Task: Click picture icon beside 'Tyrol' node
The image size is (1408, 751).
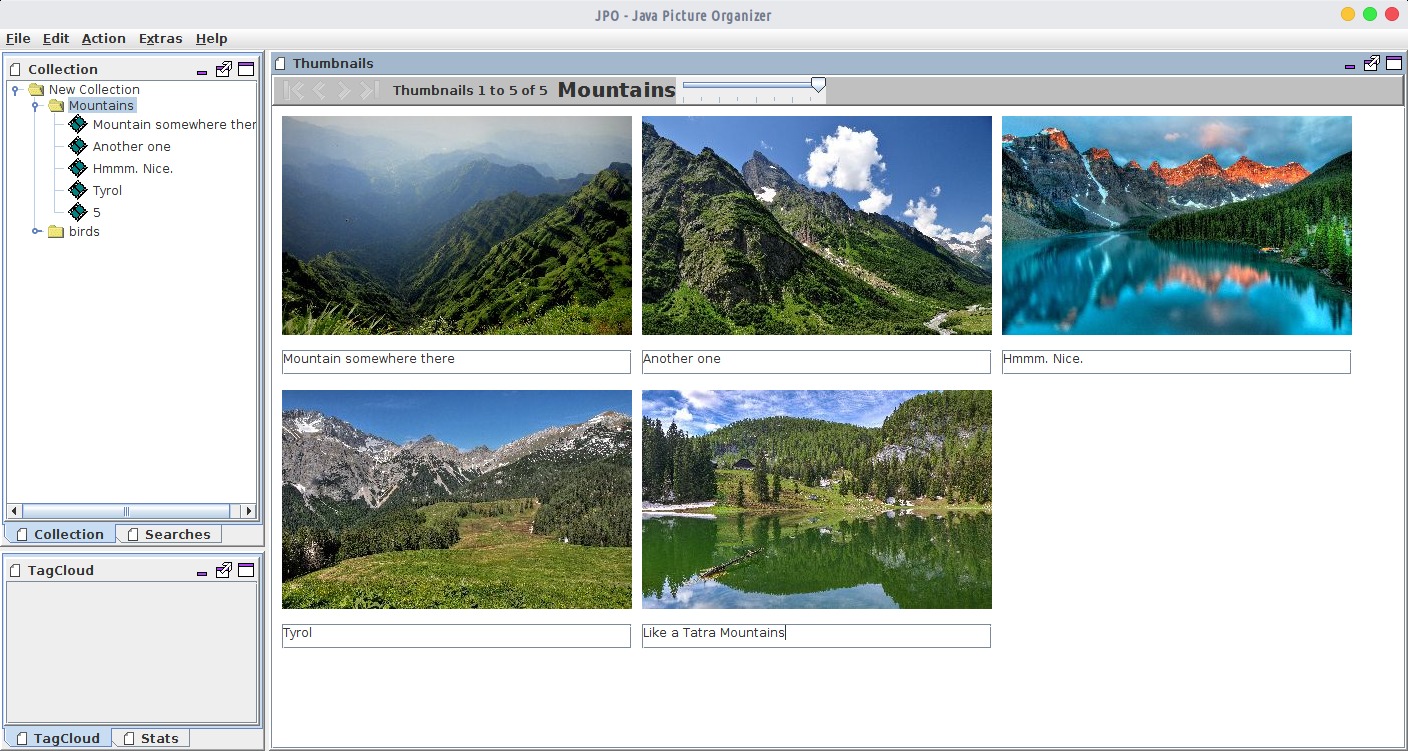Action: [x=78, y=190]
